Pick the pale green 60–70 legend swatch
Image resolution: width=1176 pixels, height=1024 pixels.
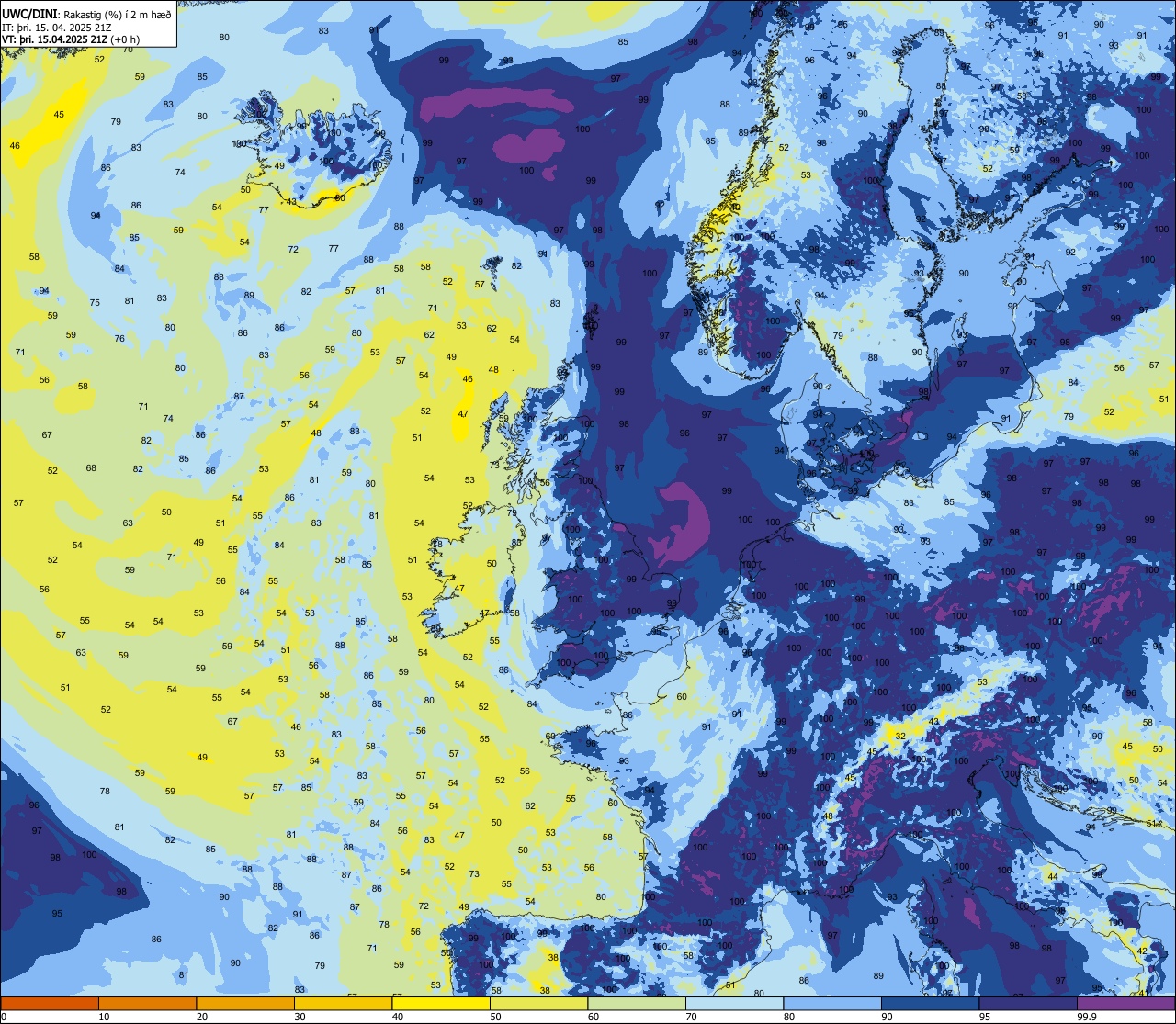point(637,1004)
